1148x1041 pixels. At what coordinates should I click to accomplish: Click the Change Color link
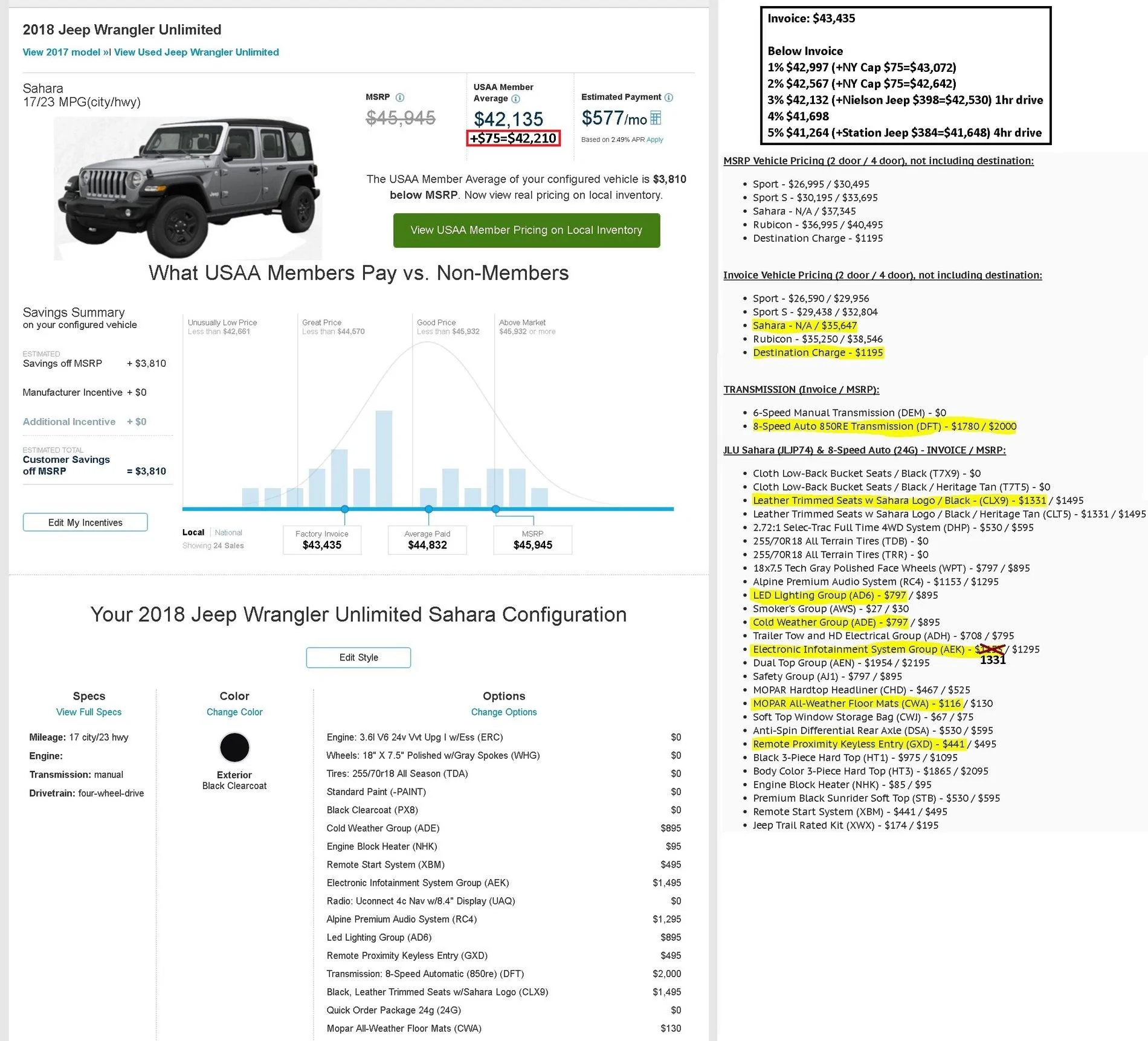pos(234,712)
